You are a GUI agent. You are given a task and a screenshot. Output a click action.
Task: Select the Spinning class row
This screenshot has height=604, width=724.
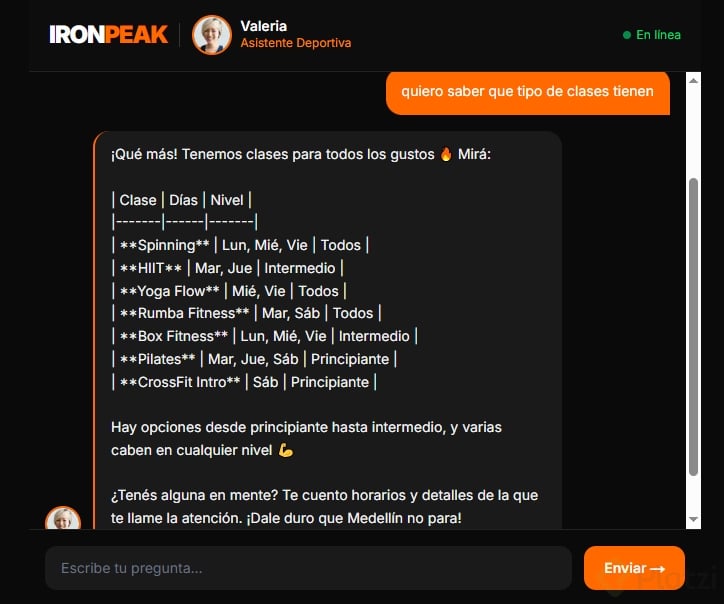tap(241, 245)
